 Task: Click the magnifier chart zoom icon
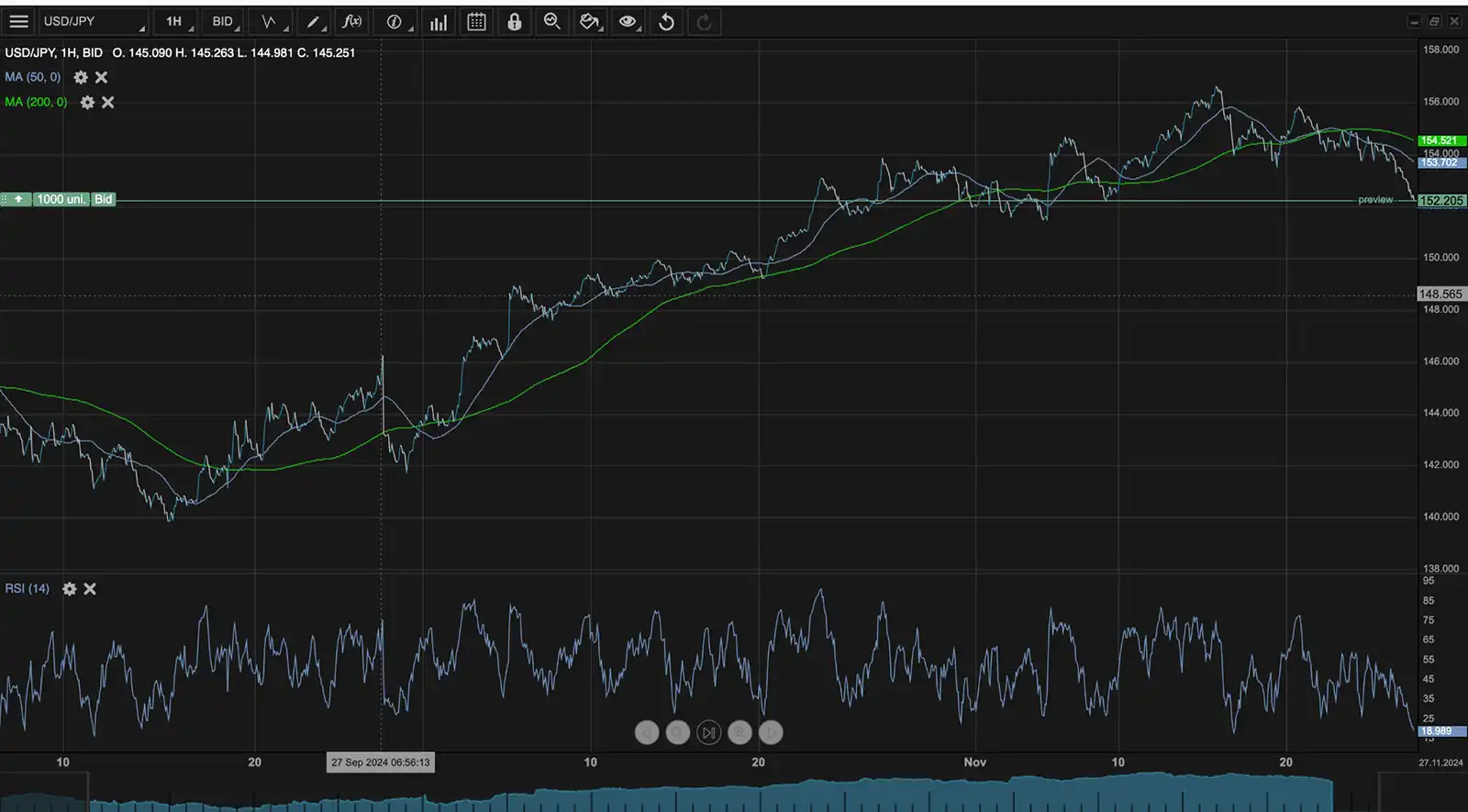click(552, 22)
